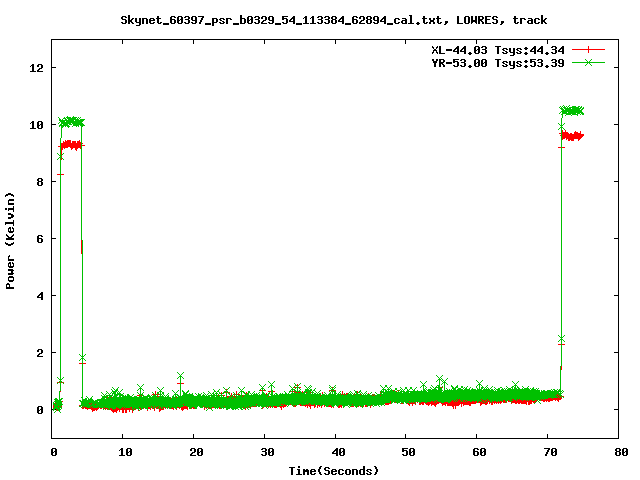Click y-axis tick label 8

[x=40, y=182]
